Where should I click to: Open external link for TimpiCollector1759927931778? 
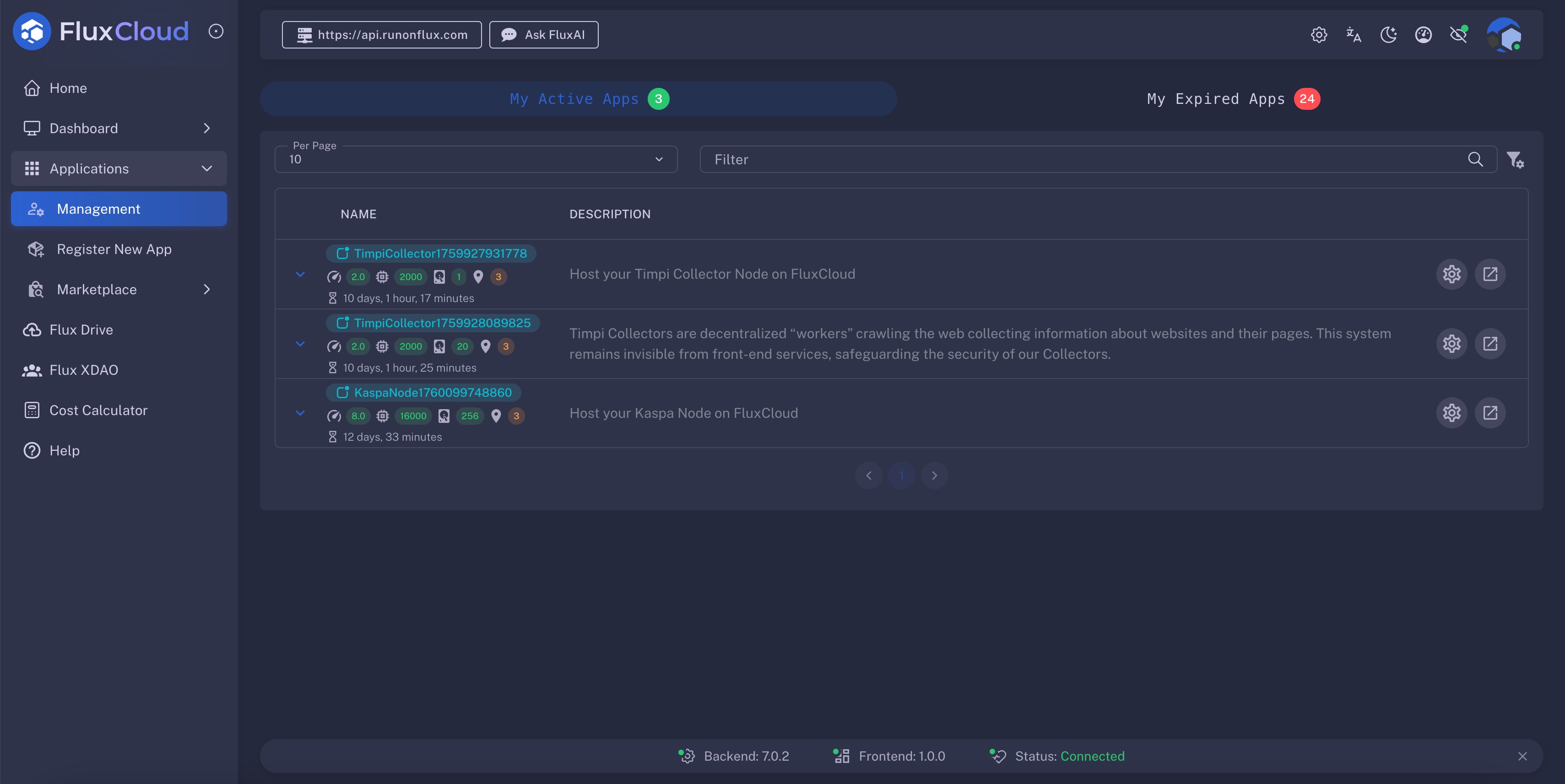point(1489,274)
